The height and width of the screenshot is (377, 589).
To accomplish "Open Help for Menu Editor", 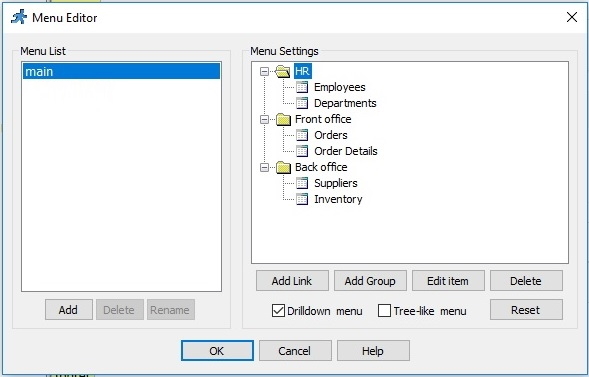I will 373,351.
